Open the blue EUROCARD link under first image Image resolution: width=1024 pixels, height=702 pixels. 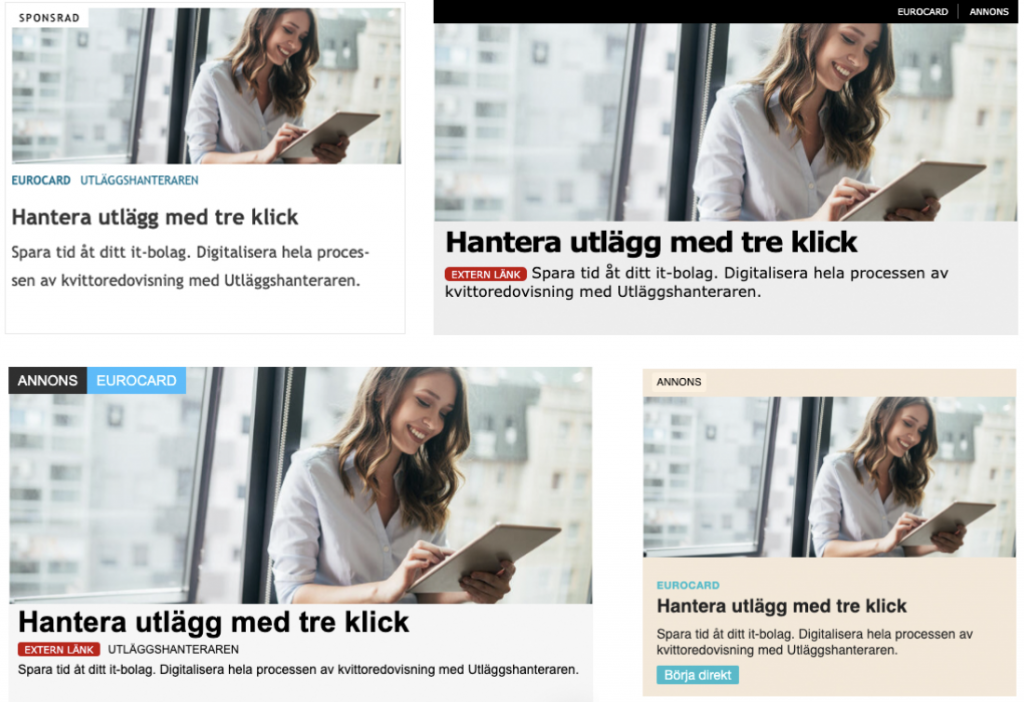[41, 180]
